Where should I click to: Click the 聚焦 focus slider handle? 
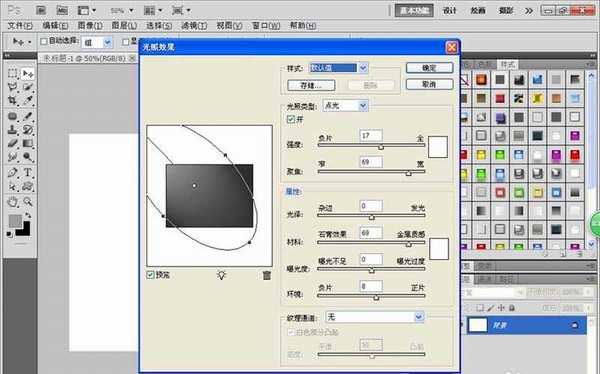click(409, 173)
